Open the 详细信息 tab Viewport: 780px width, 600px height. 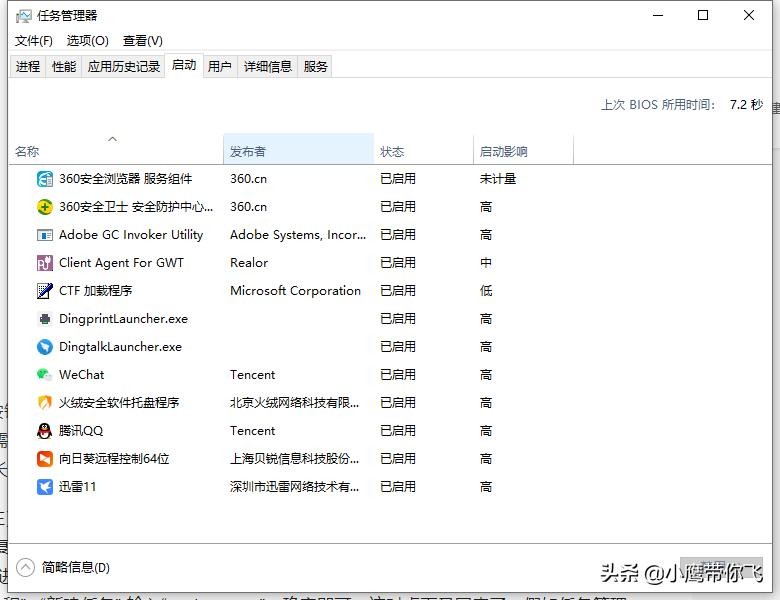268,67
